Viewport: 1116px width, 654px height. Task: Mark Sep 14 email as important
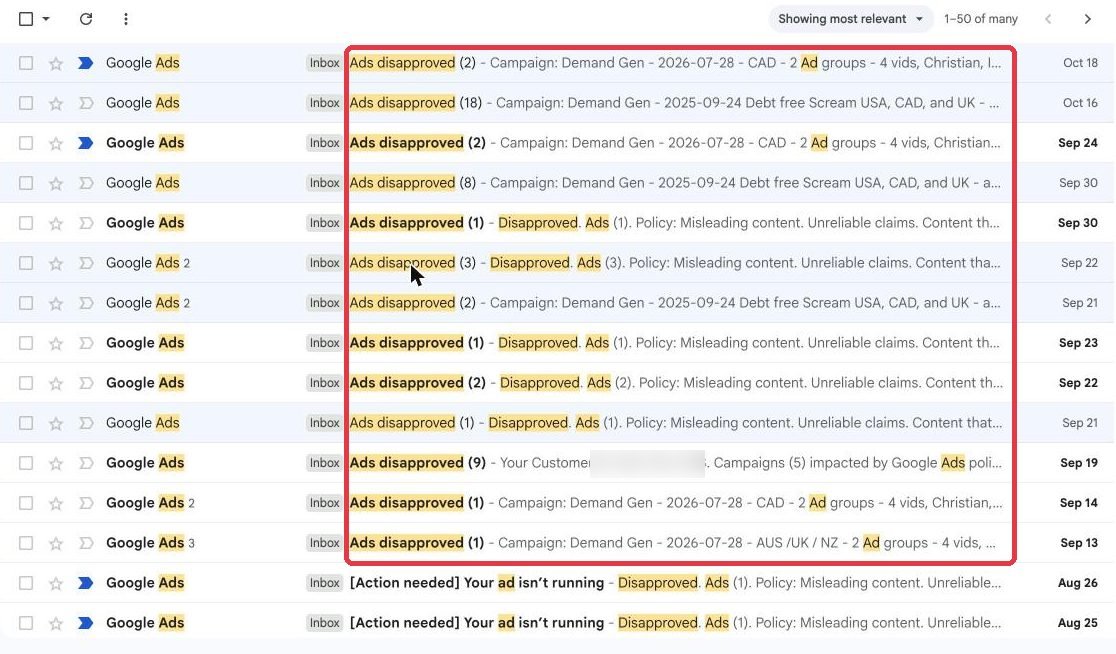(x=85, y=503)
